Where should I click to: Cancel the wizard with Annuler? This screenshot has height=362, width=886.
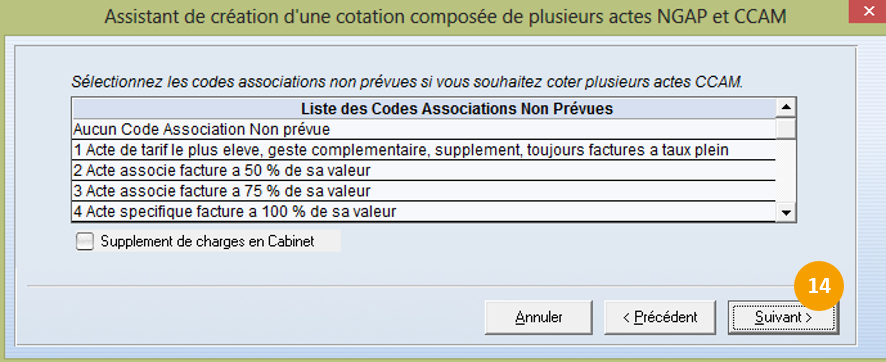(x=538, y=317)
